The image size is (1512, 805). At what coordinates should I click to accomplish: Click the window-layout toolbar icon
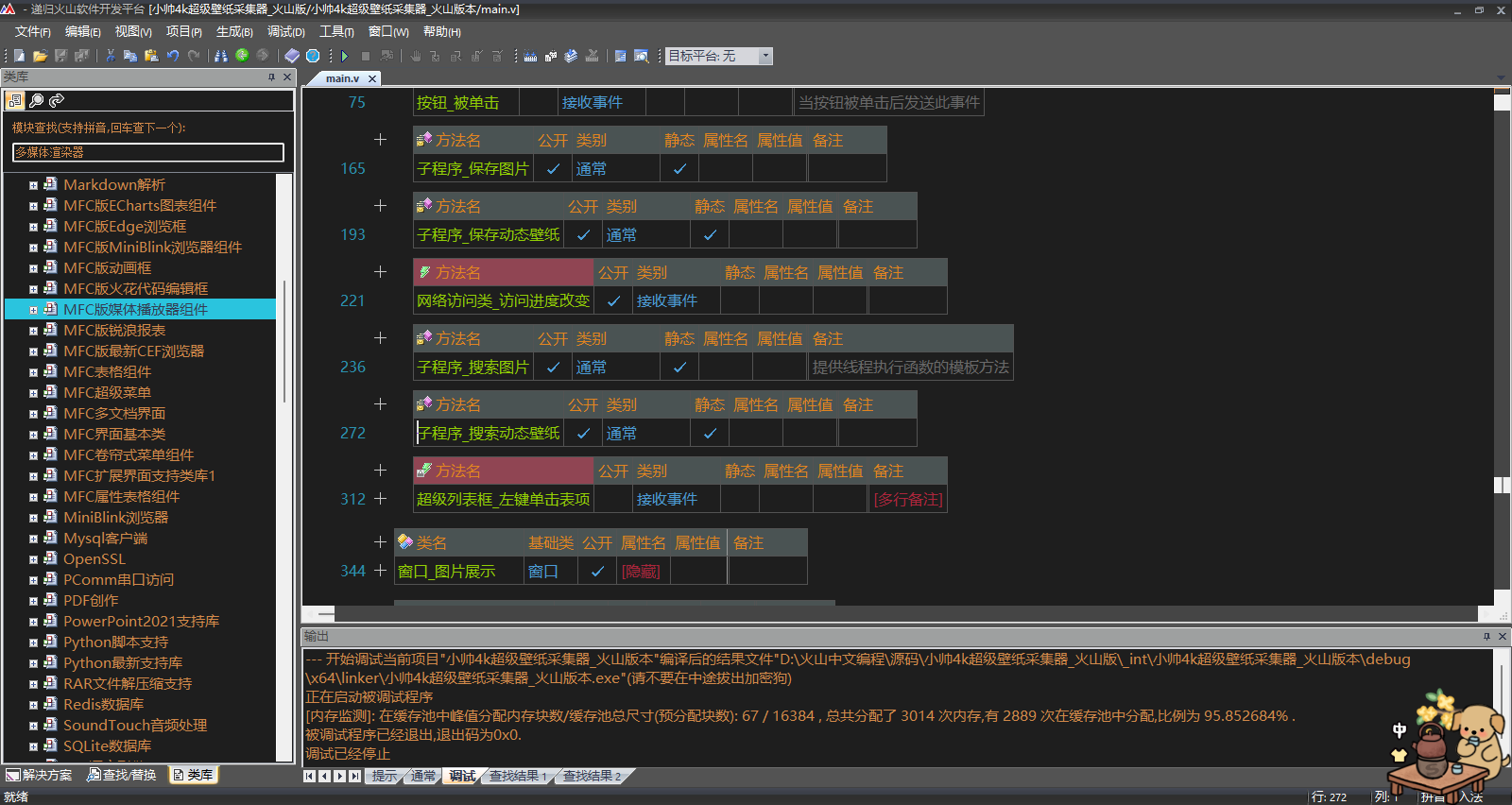620,56
